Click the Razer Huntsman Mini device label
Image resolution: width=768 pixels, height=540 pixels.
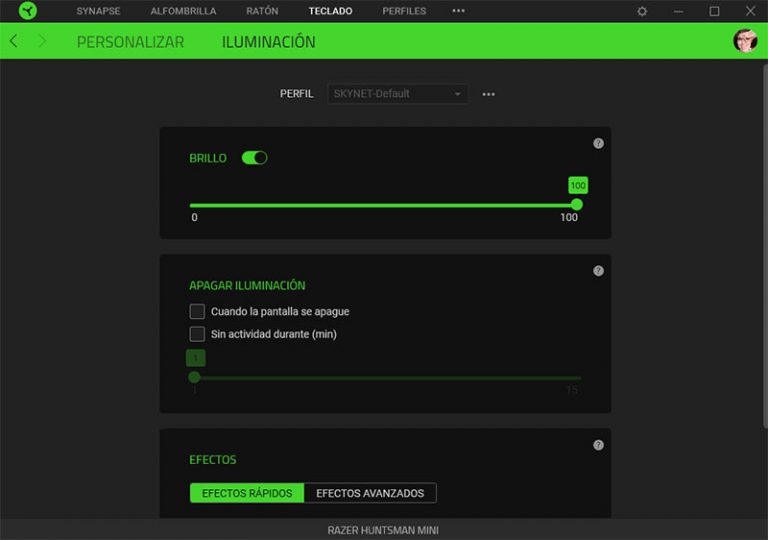coord(383,530)
